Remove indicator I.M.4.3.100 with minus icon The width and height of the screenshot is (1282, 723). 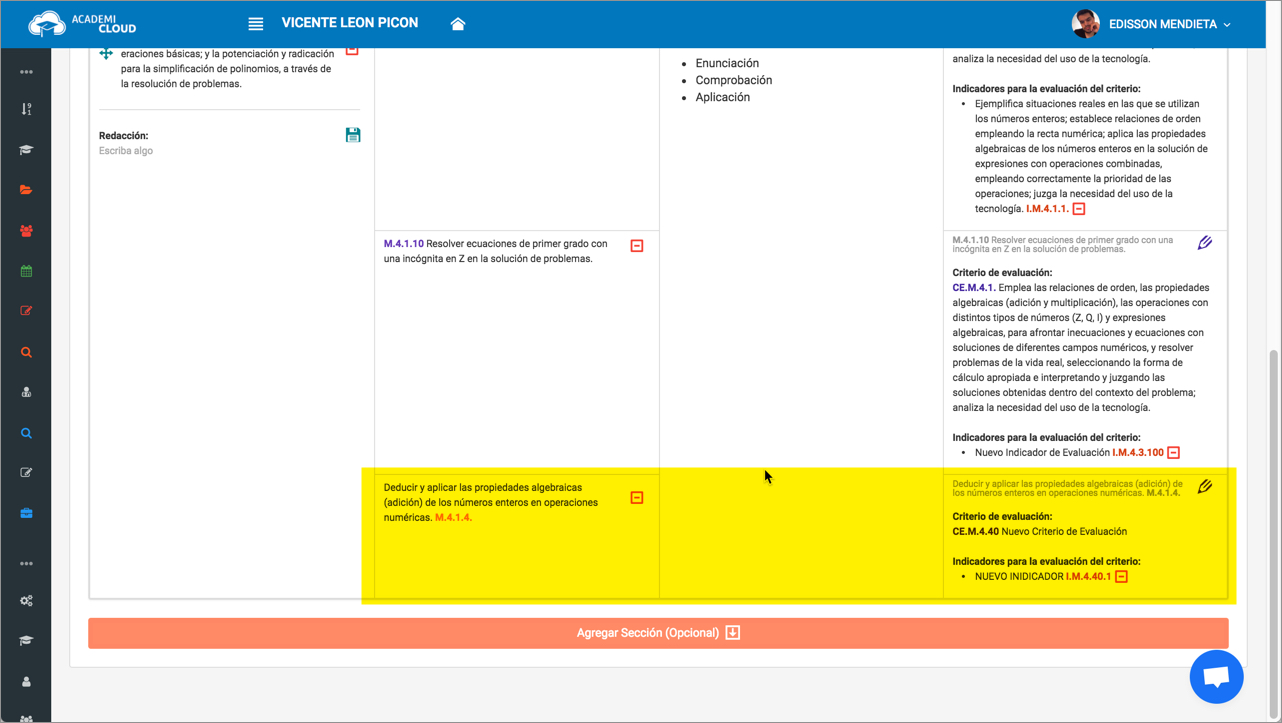1174,453
